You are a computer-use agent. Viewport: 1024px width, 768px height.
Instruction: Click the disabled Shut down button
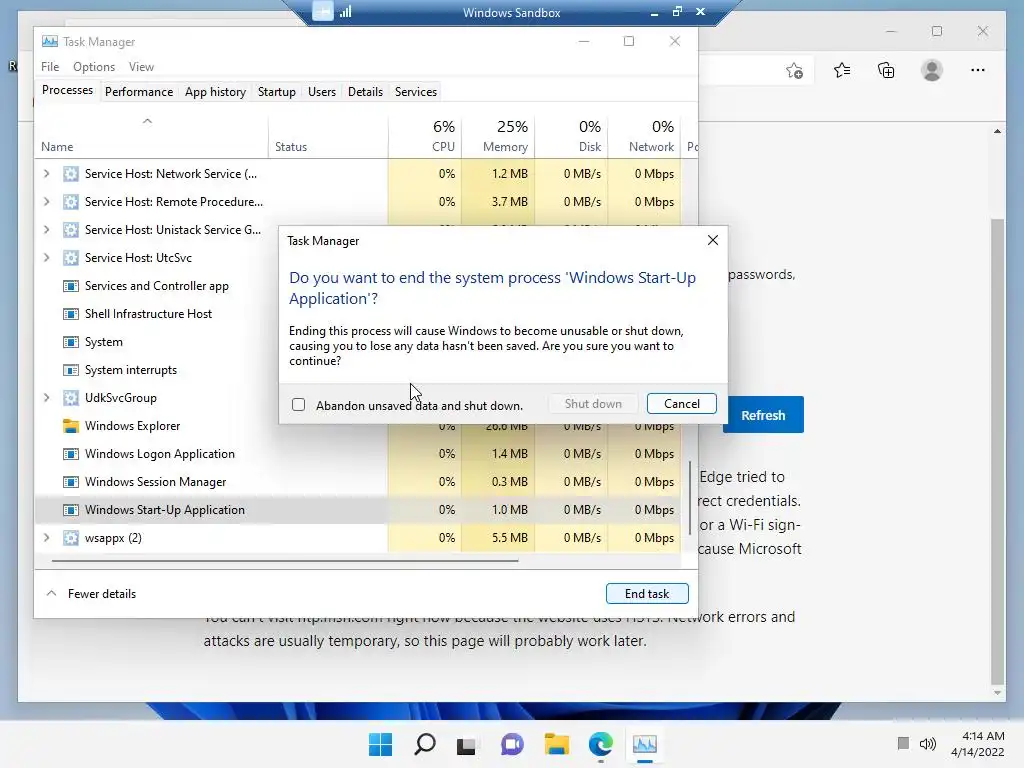click(593, 404)
